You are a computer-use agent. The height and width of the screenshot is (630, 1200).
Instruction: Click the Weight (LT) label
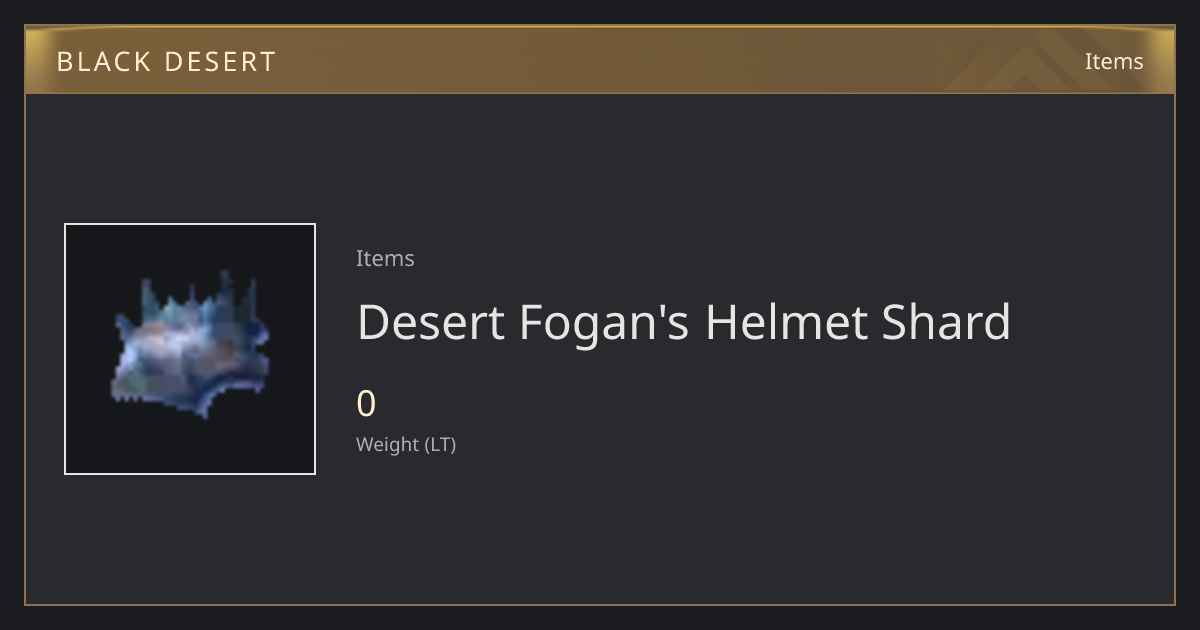[x=406, y=445]
